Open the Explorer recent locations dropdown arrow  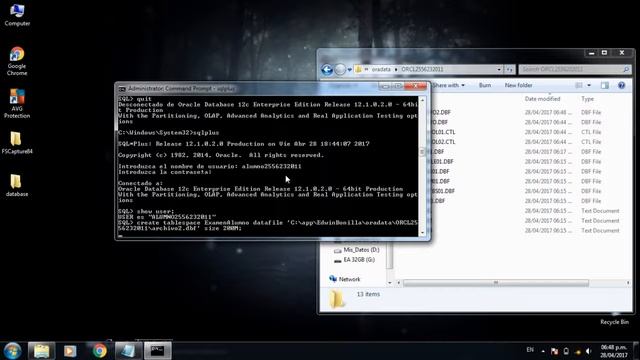[350, 70]
